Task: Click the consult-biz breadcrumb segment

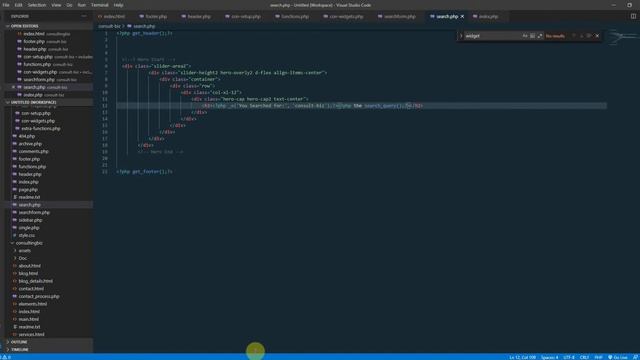Action: coord(109,26)
